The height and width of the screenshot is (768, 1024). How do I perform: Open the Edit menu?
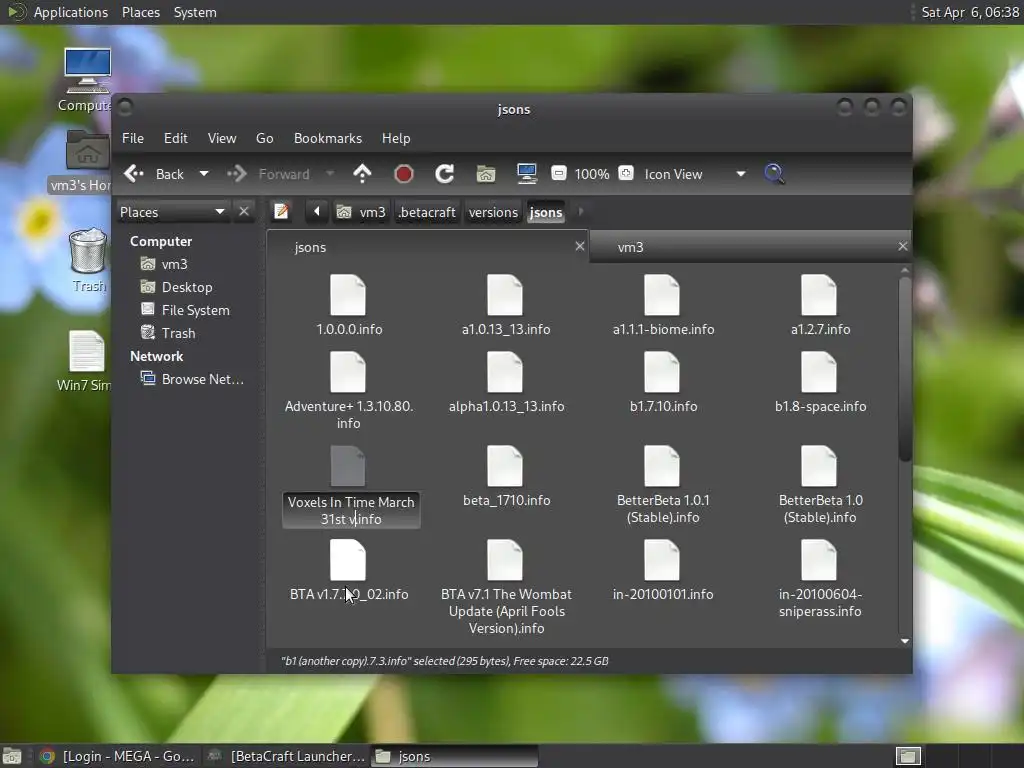coord(176,138)
